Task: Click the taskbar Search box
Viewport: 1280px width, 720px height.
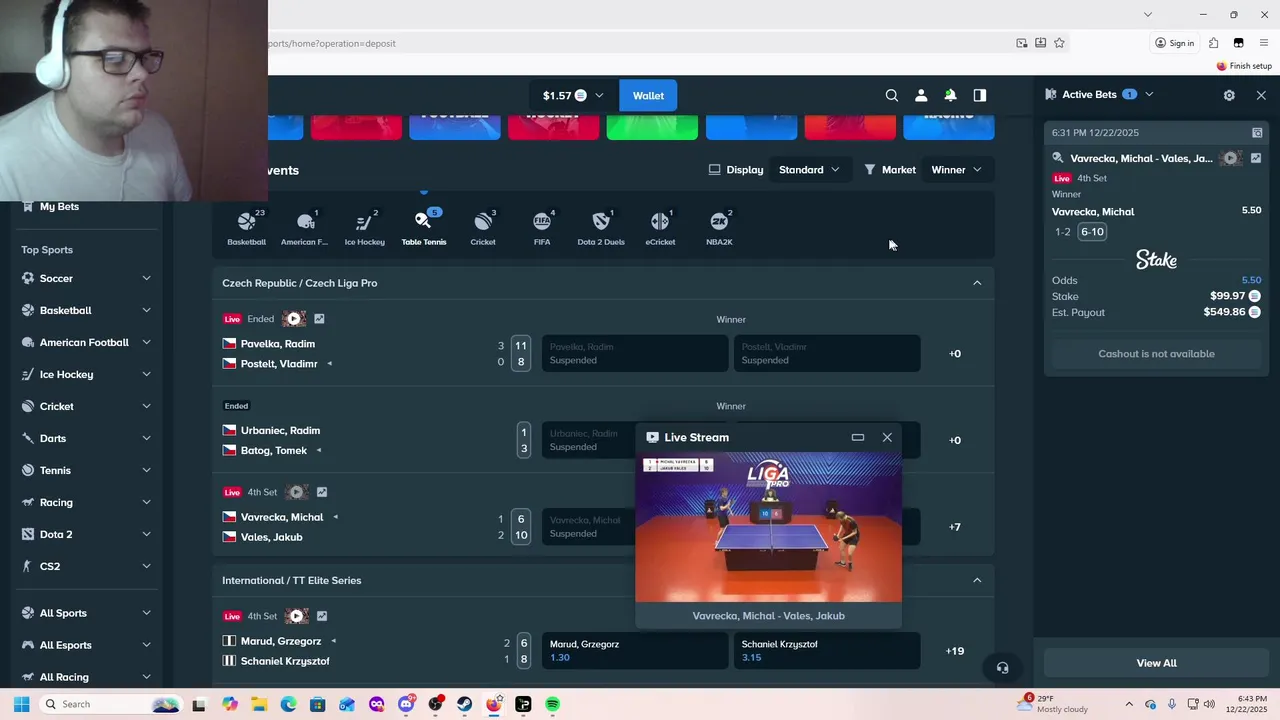Action: coord(110,704)
